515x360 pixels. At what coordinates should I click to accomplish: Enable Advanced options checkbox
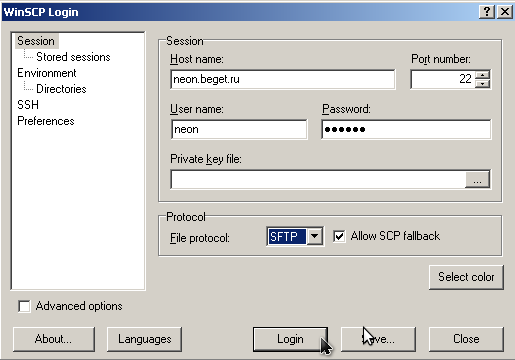click(x=24, y=306)
